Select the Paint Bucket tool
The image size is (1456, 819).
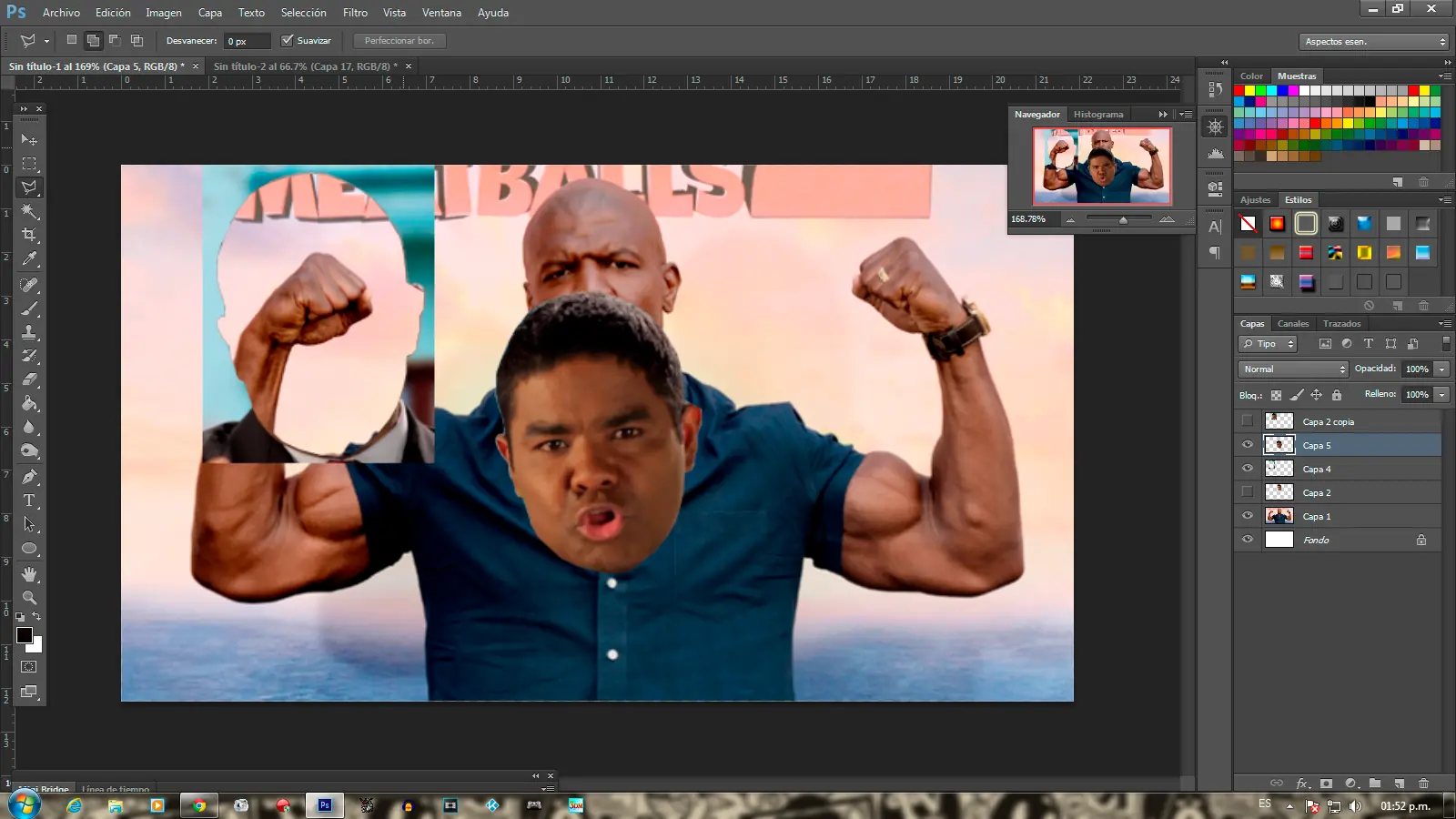pyautogui.click(x=29, y=403)
